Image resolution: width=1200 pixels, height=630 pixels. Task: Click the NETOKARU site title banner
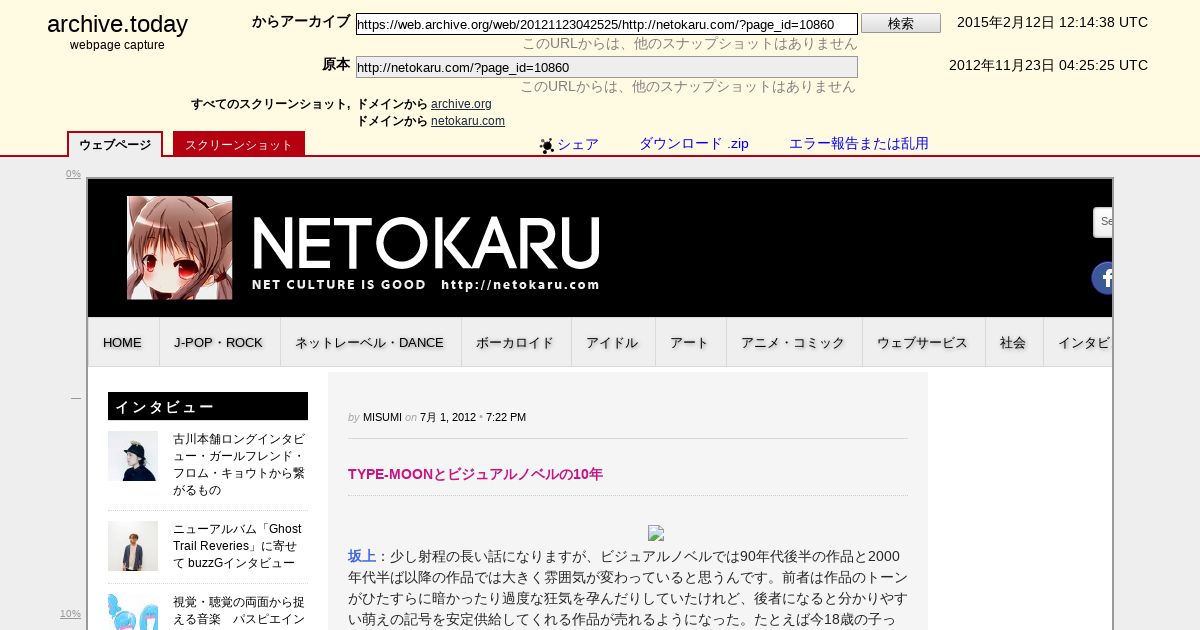pyautogui.click(x=426, y=254)
